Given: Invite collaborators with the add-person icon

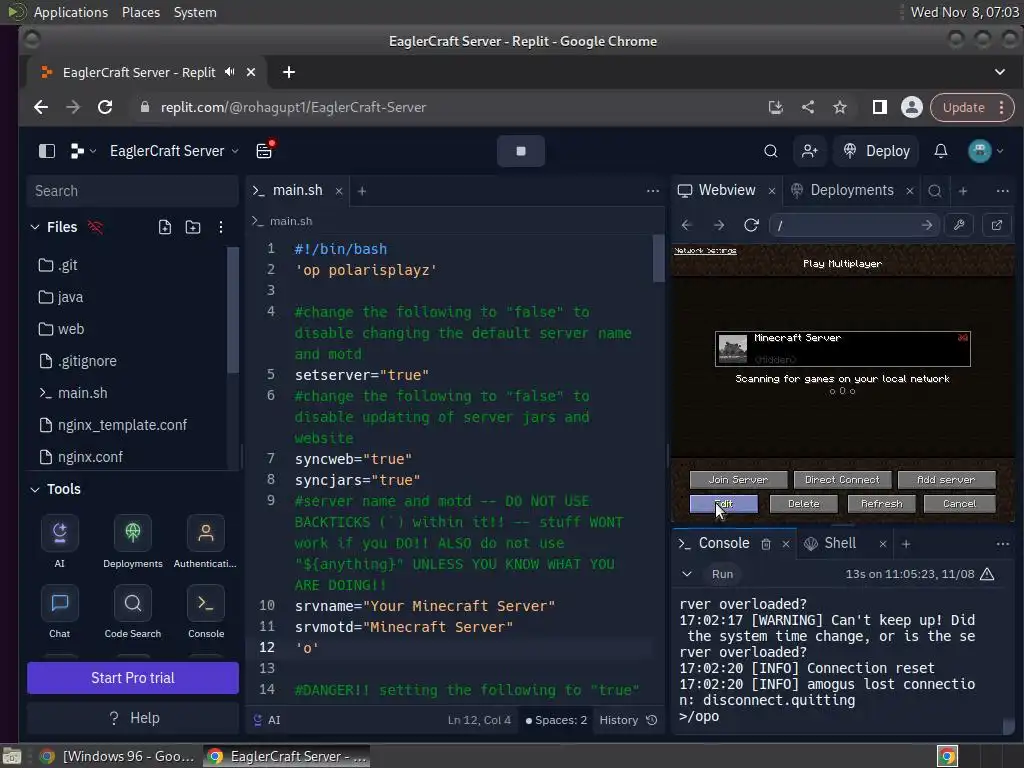Looking at the screenshot, I should (x=810, y=152).
